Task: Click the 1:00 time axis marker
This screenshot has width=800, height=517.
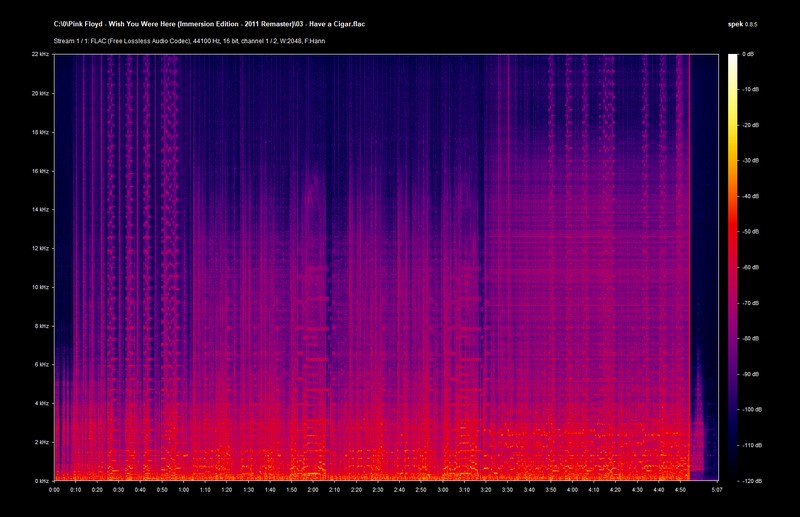Action: (x=184, y=491)
